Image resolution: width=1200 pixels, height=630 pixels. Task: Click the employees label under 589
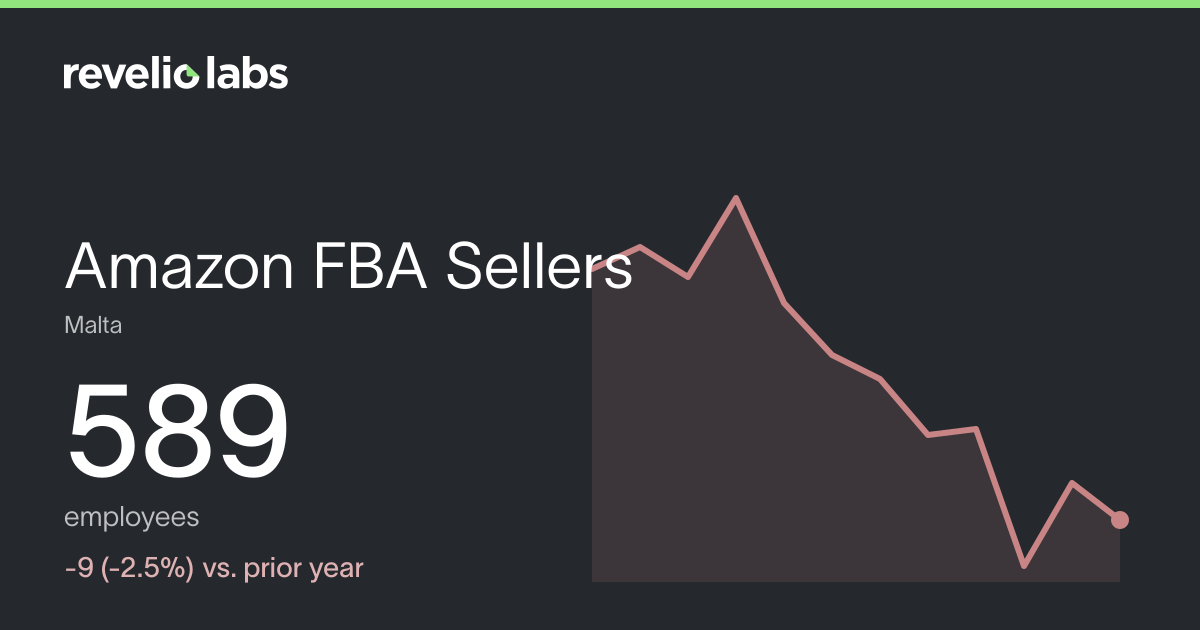(131, 518)
